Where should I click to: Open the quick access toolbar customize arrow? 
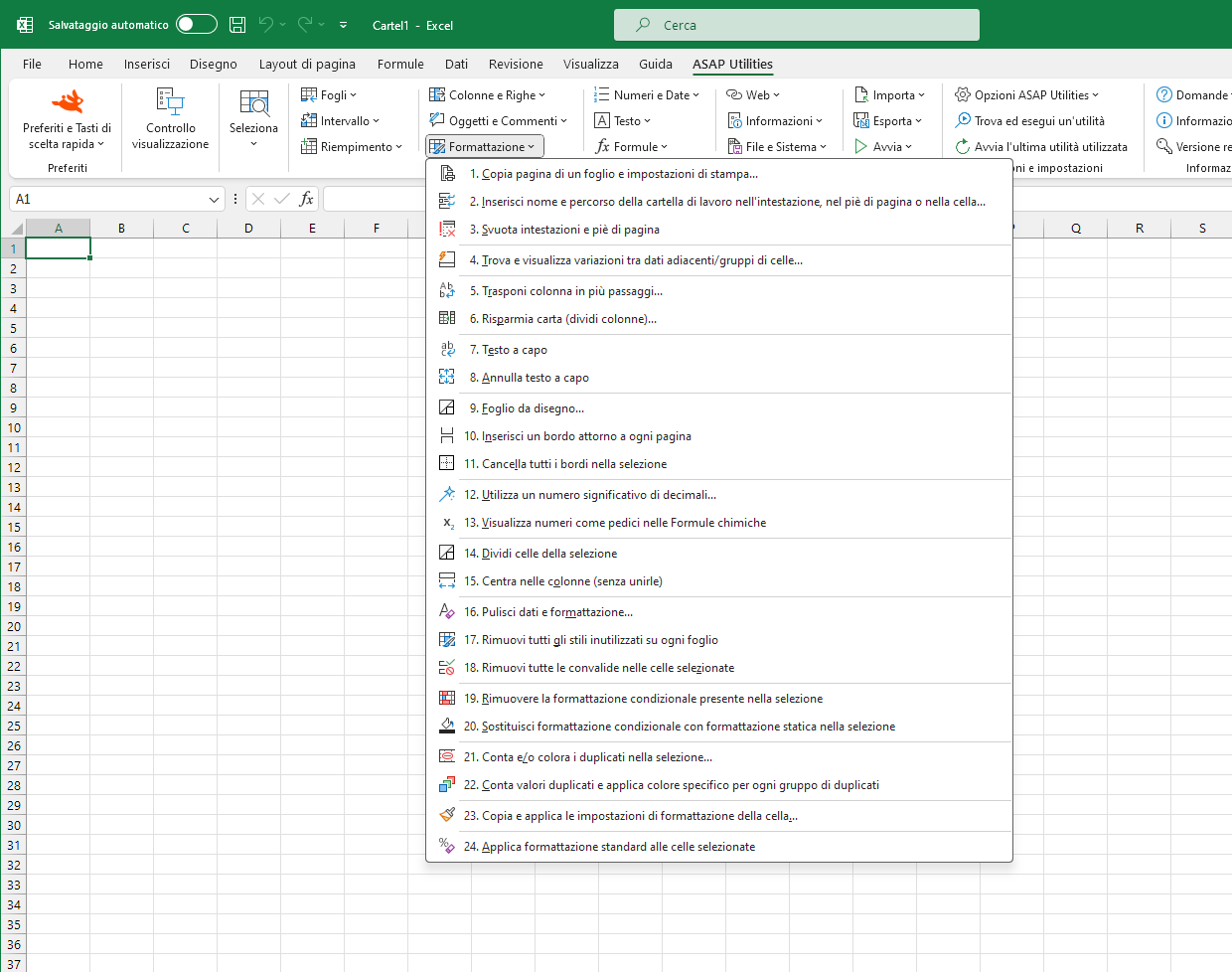tap(344, 25)
